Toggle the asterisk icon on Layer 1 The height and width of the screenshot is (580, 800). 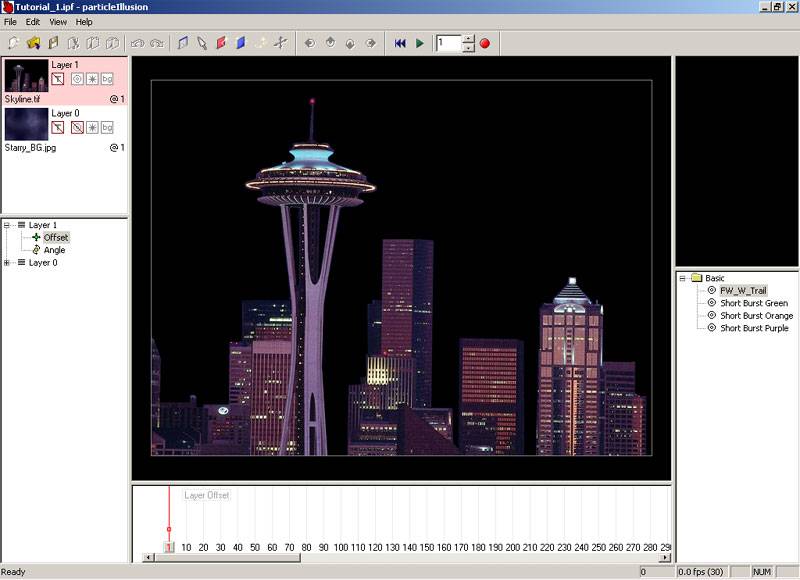tap(92, 78)
